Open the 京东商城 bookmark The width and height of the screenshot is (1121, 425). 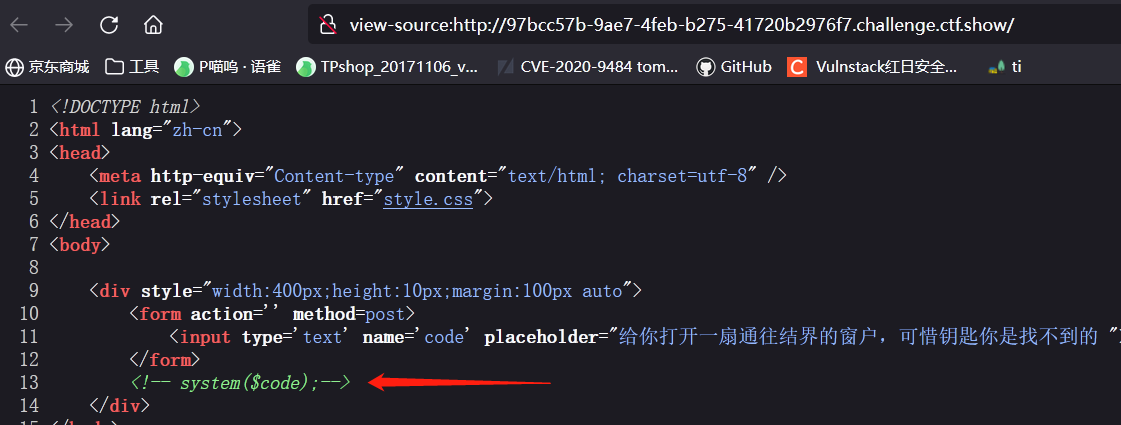click(x=47, y=67)
